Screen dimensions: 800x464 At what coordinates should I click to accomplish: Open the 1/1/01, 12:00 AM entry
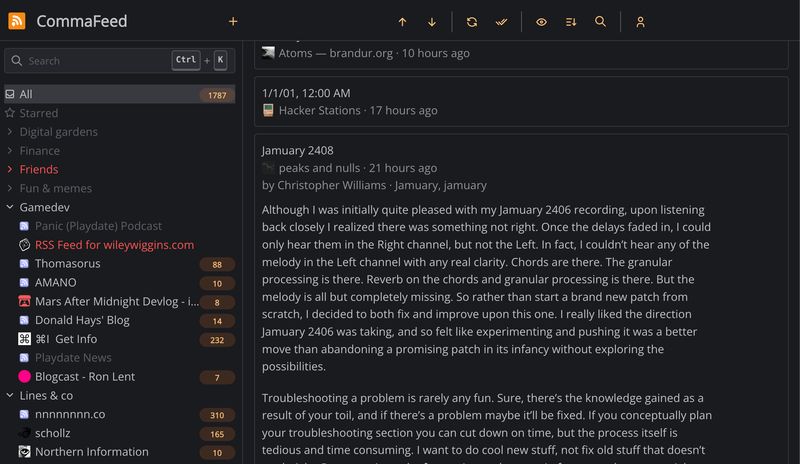tap(521, 102)
